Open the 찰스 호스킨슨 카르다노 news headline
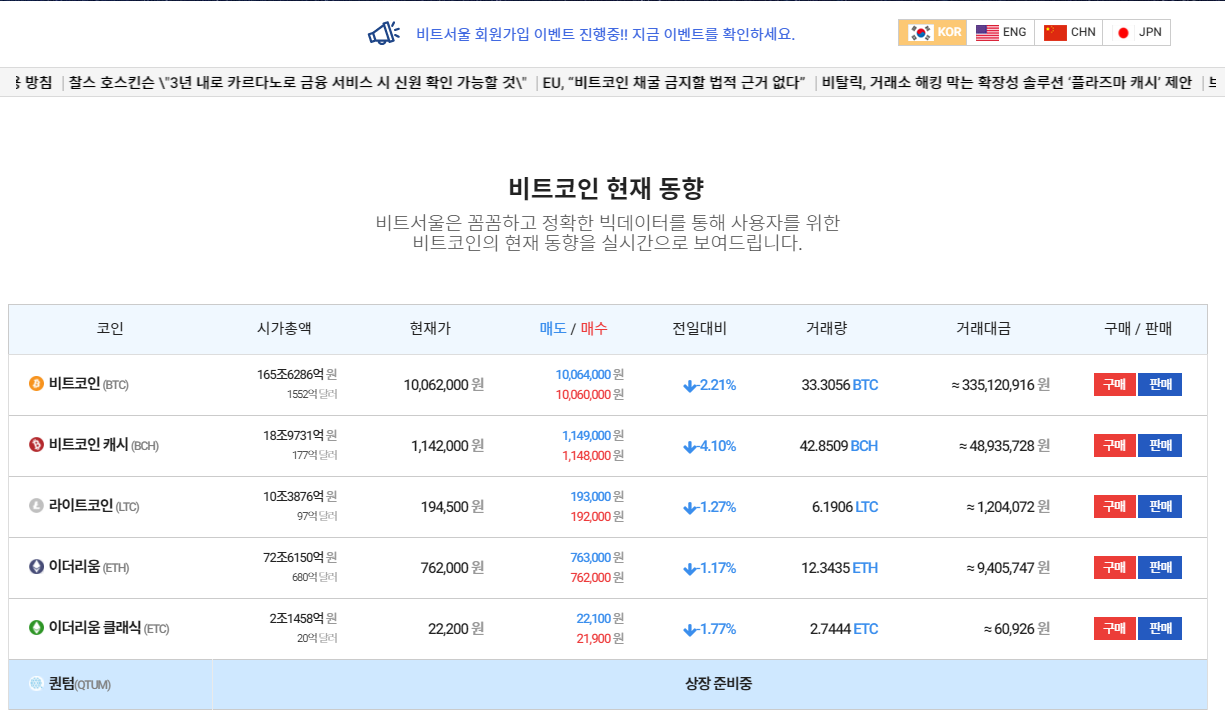Image resolution: width=1225 pixels, height=711 pixels. pos(298,83)
